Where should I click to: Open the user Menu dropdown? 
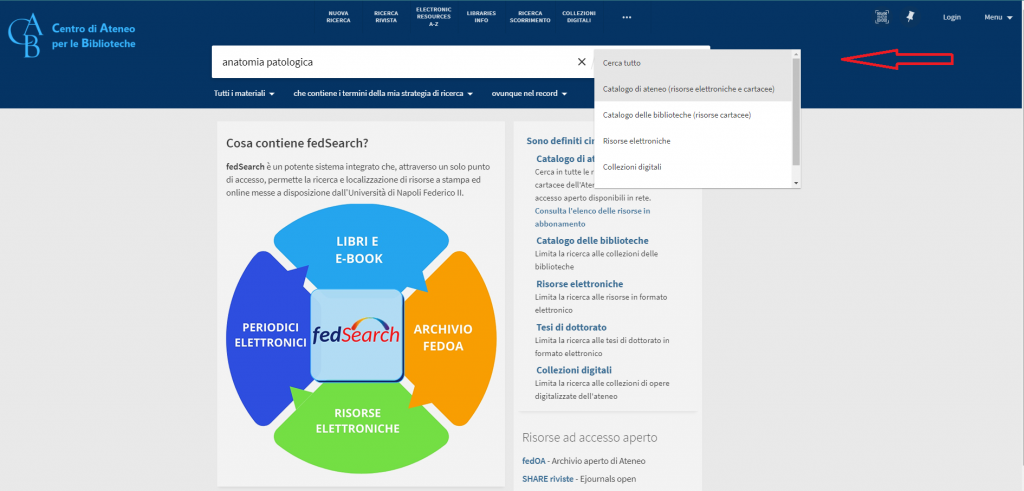[x=996, y=17]
